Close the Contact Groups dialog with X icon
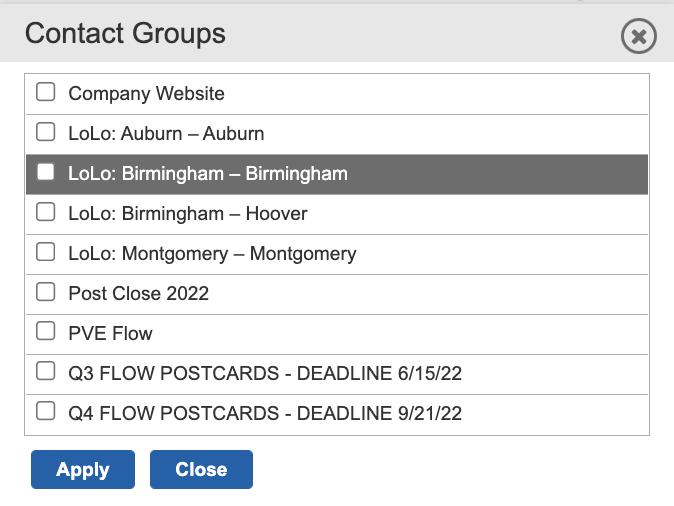The image size is (674, 506). coord(638,36)
